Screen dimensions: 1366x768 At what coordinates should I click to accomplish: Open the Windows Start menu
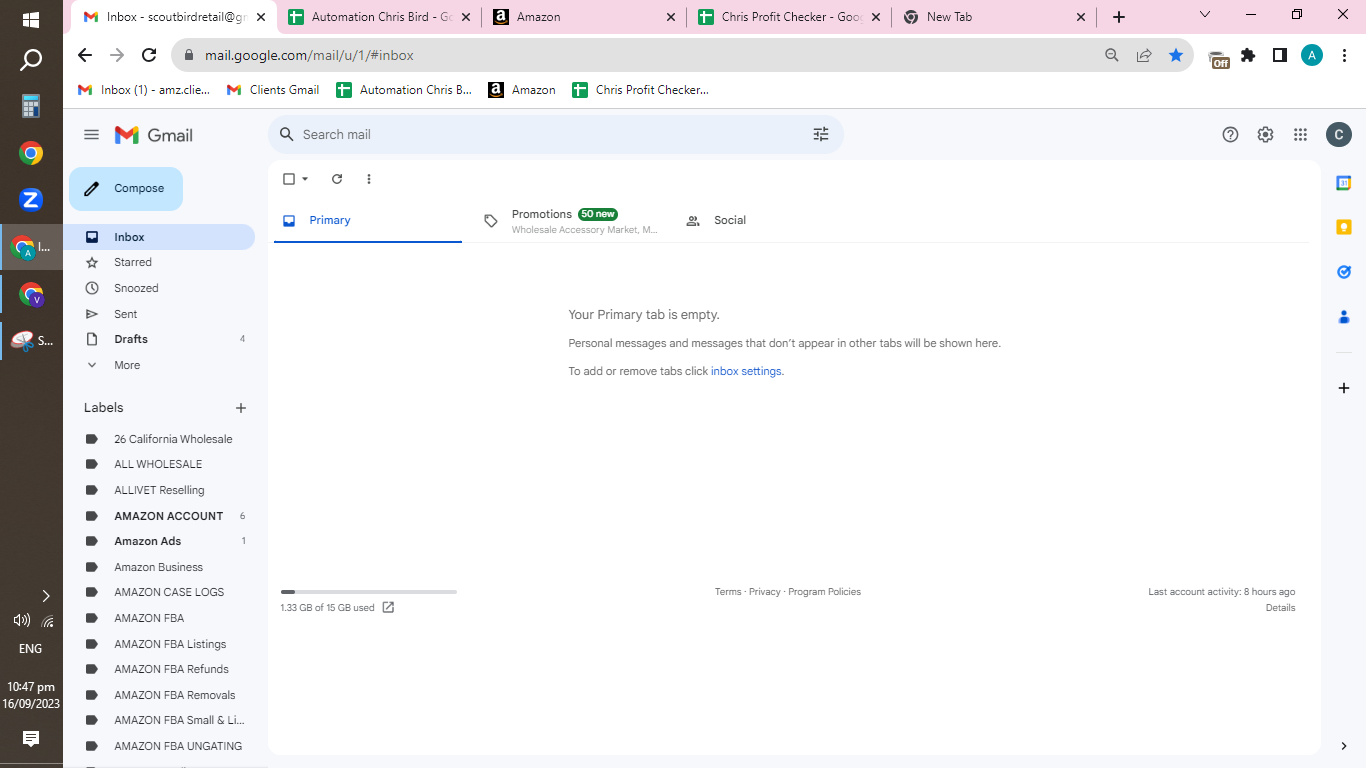click(x=31, y=19)
